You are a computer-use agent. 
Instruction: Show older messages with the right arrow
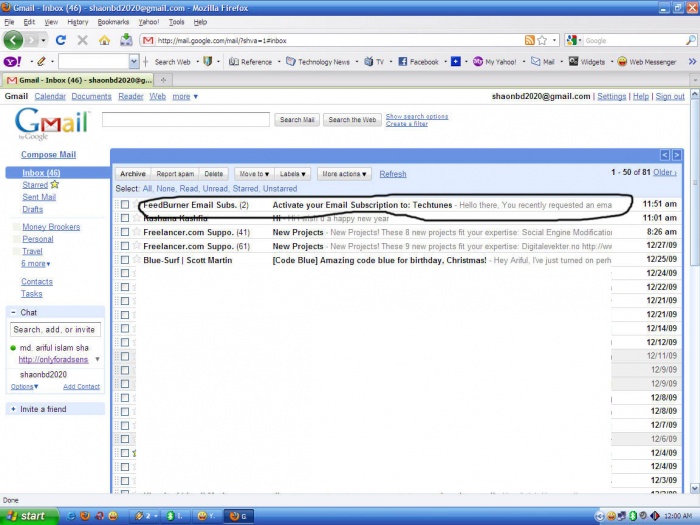[677, 155]
